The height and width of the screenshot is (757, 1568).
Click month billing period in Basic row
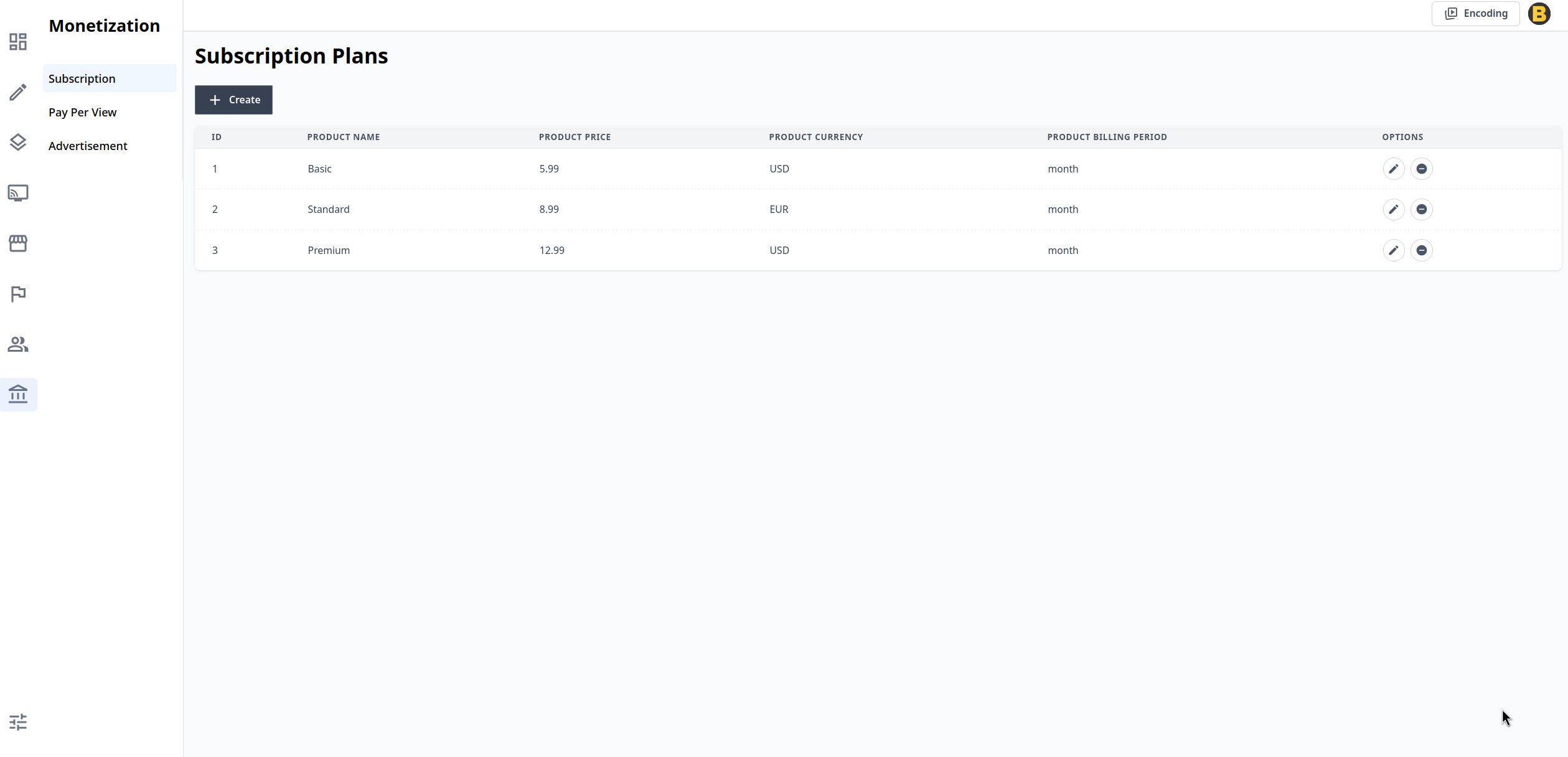click(x=1063, y=169)
